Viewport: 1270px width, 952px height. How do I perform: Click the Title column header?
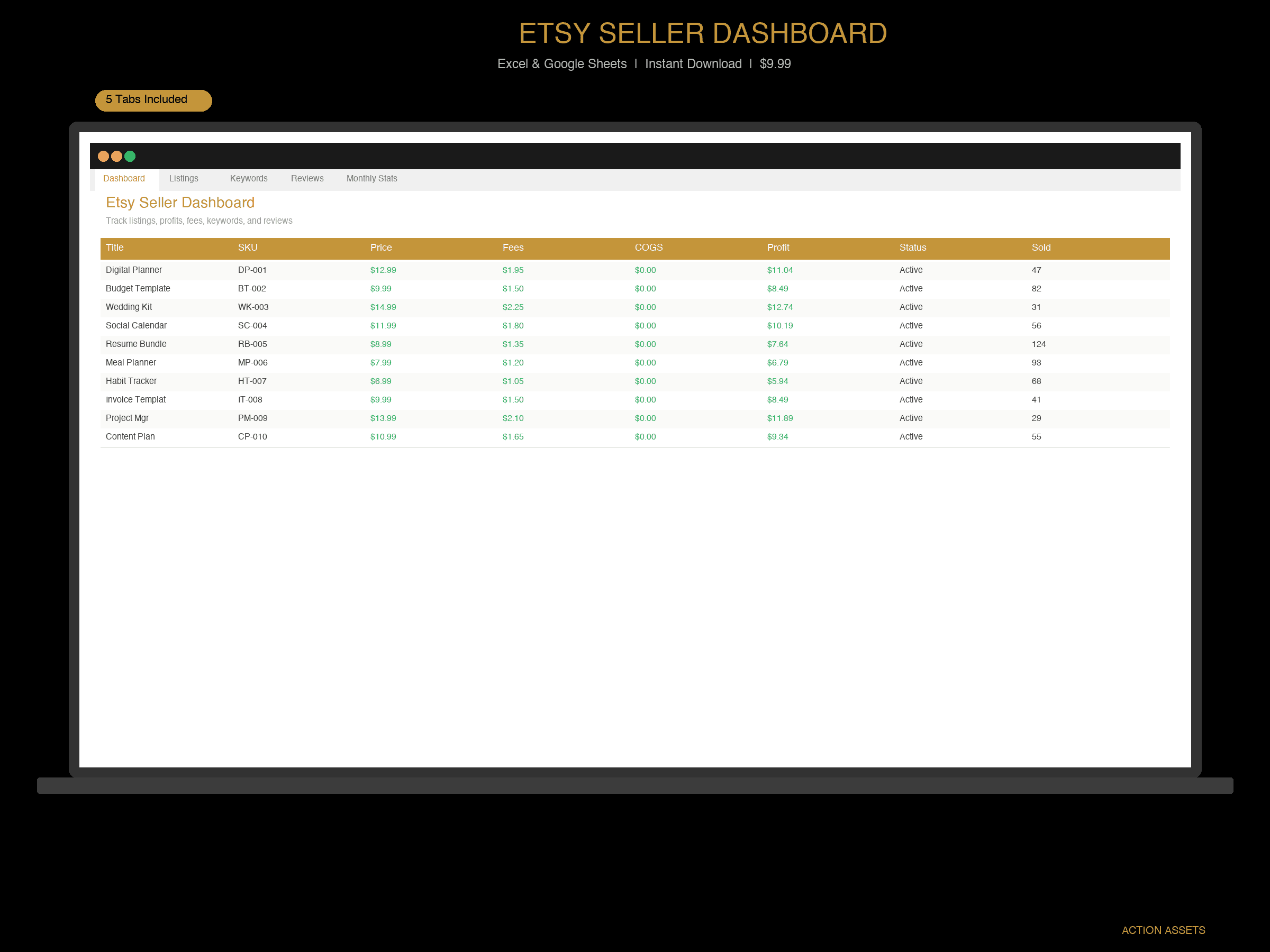(115, 248)
